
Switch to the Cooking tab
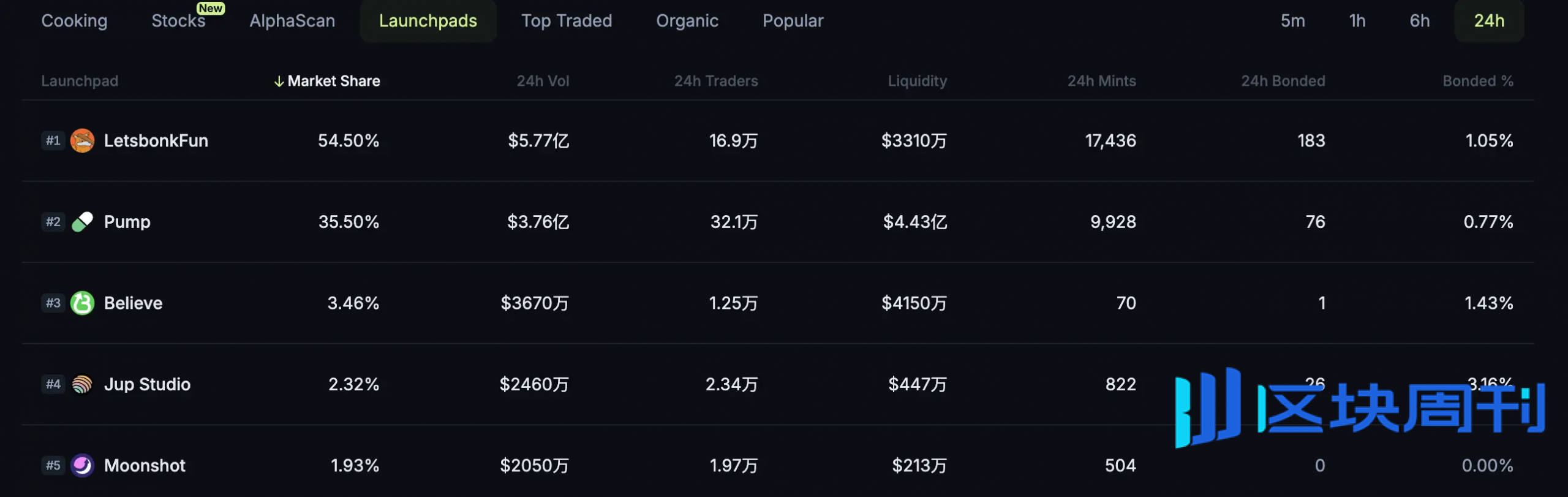[x=74, y=21]
